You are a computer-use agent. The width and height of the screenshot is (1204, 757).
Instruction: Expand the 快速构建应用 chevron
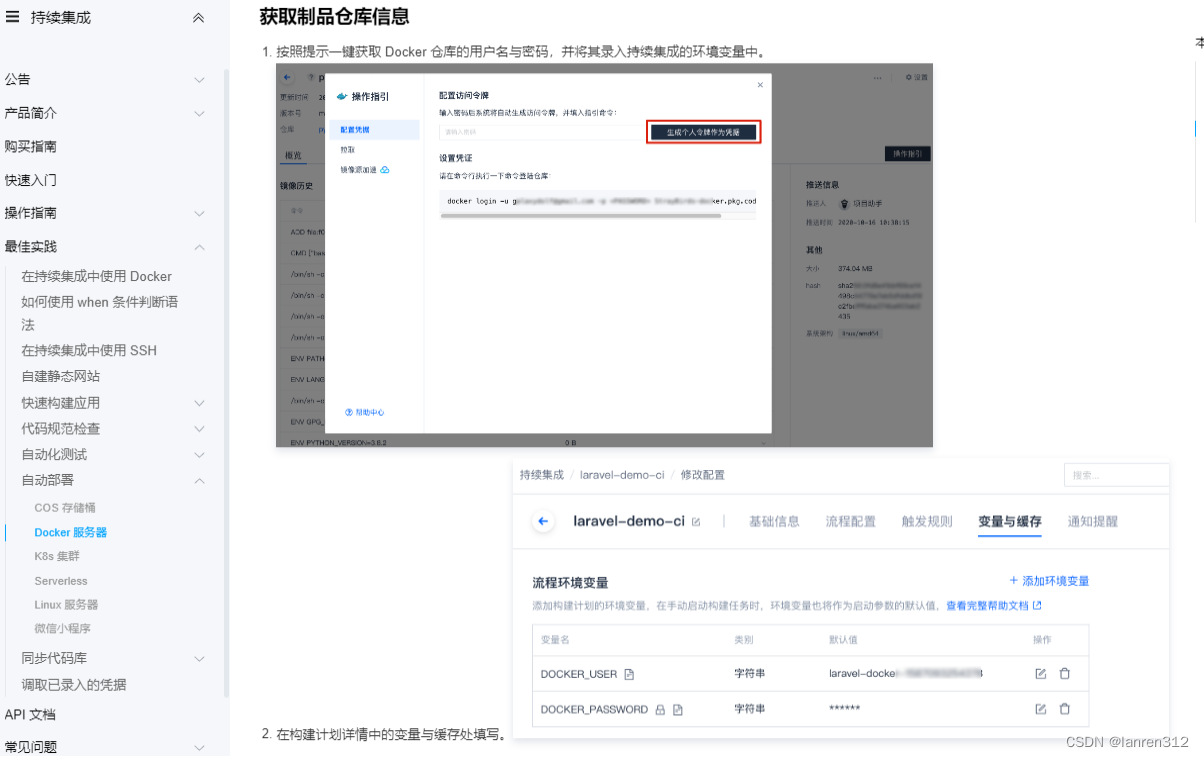(199, 403)
